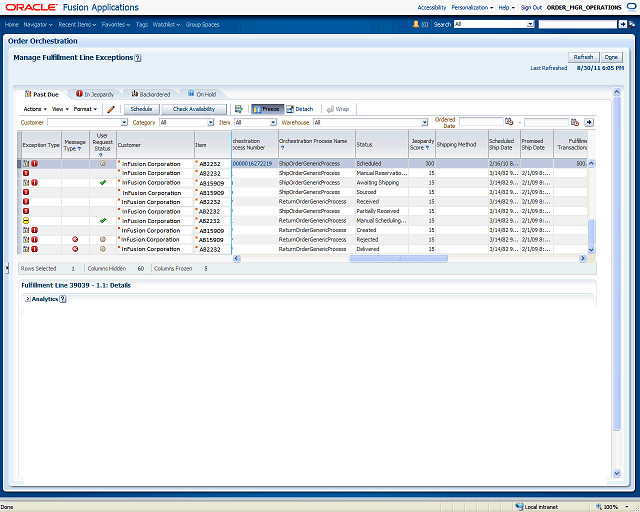The height and width of the screenshot is (512, 640).
Task: Open the Category filter dropdown
Action: click(208, 122)
